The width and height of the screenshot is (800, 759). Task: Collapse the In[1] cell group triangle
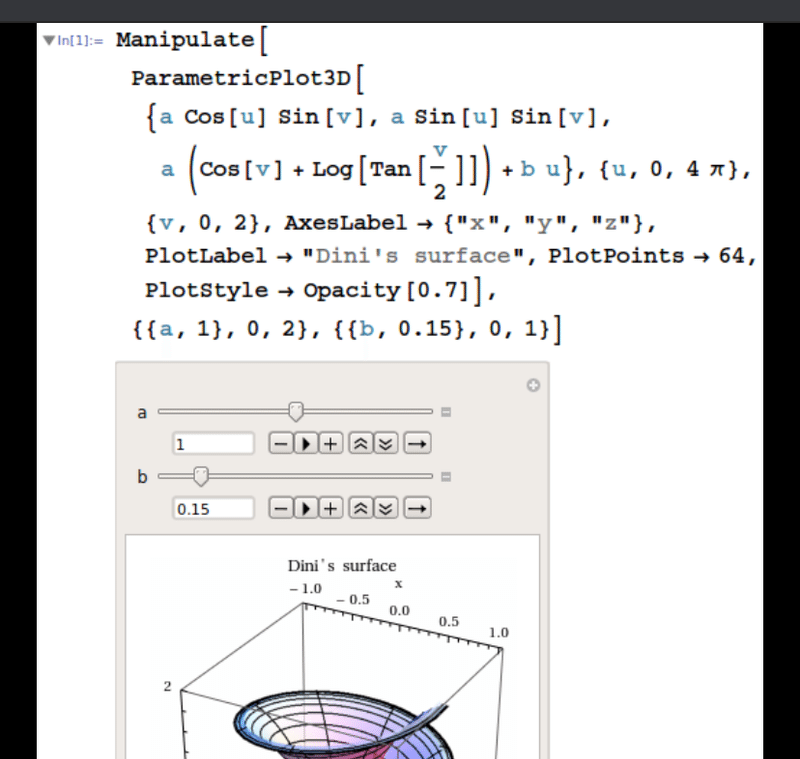(x=49, y=40)
